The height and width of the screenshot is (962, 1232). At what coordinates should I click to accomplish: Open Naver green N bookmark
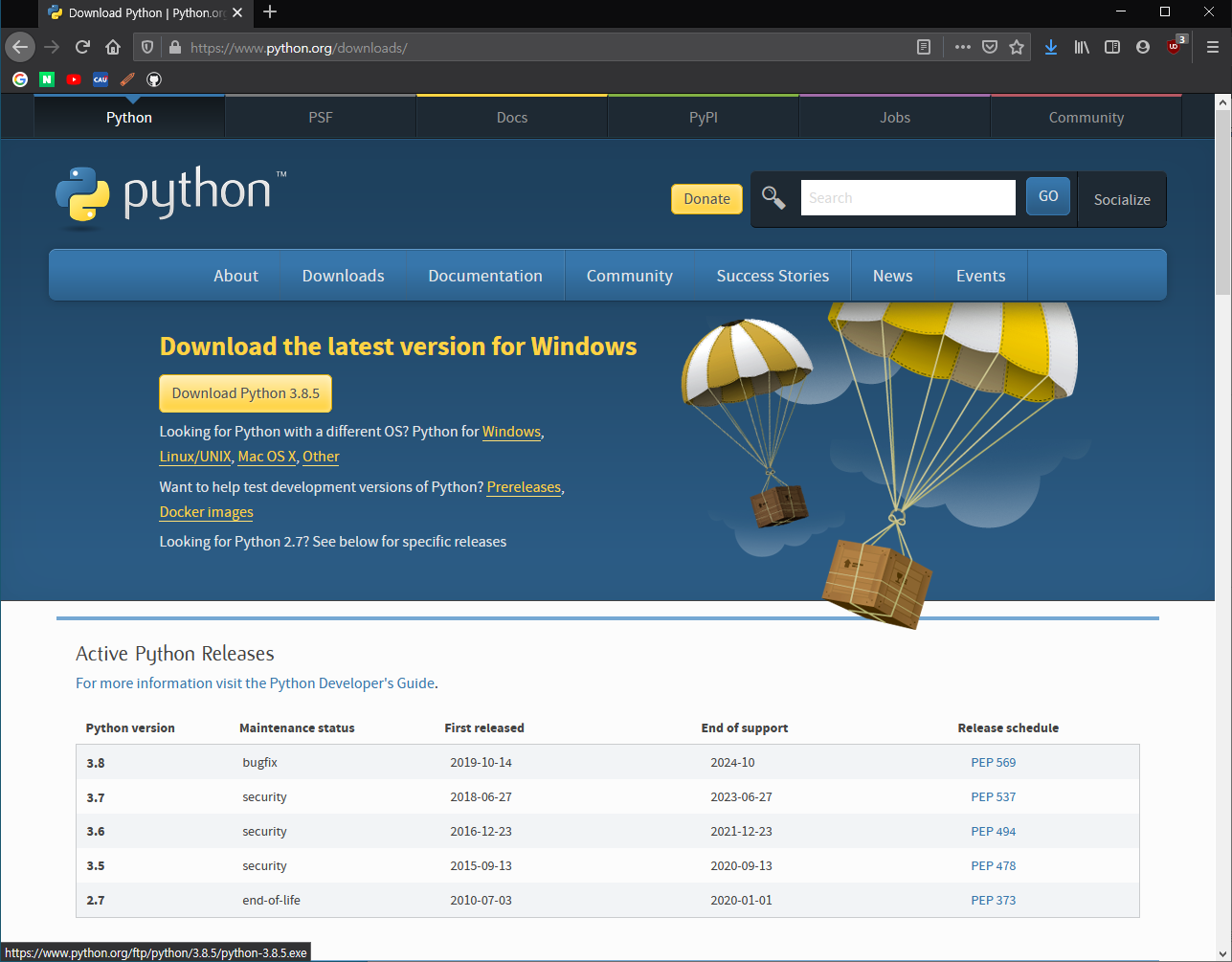[x=47, y=79]
